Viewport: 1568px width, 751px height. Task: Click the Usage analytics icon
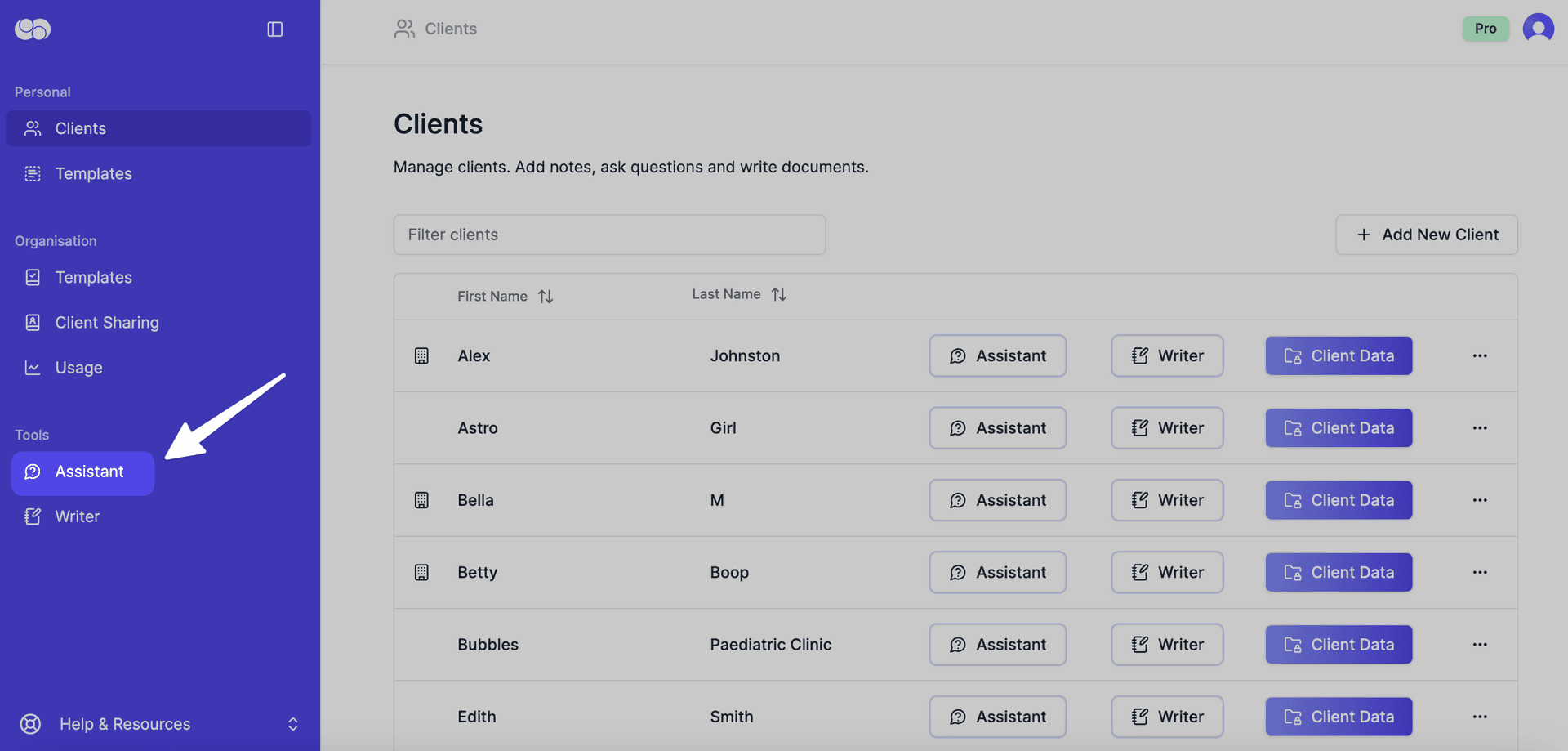(33, 367)
